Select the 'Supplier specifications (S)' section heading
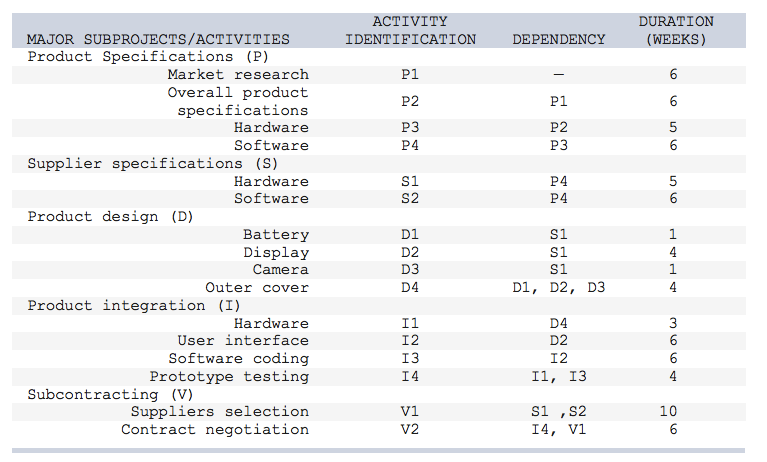 [153, 163]
